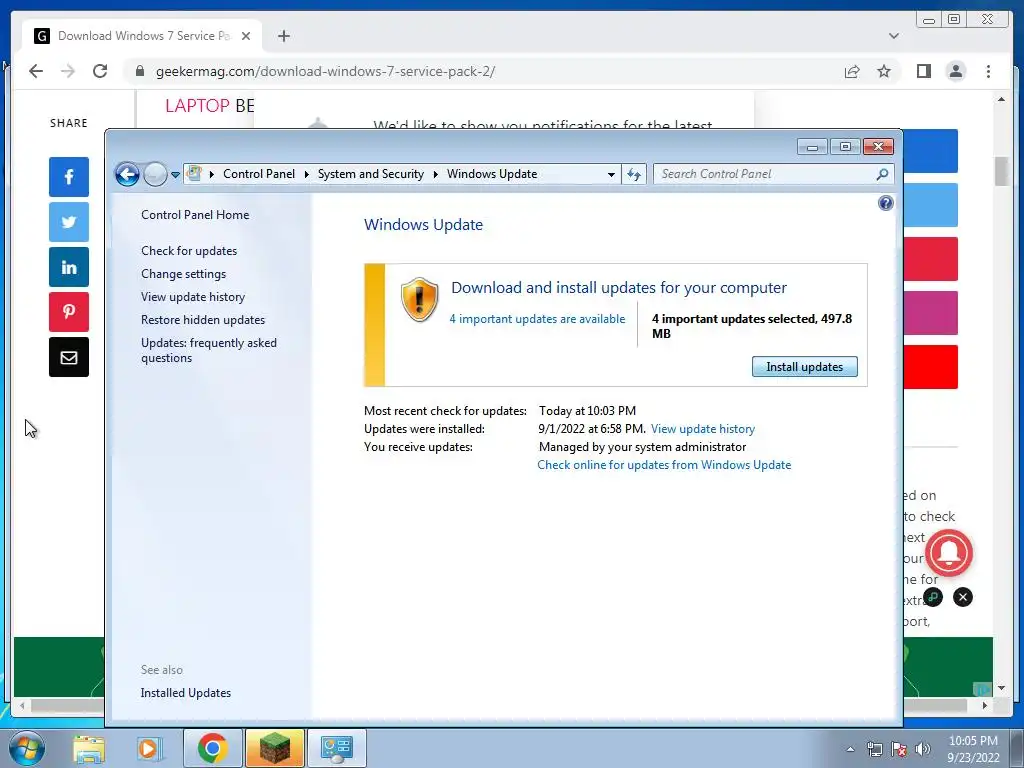Check online for updates from Windows Update

[x=664, y=465]
